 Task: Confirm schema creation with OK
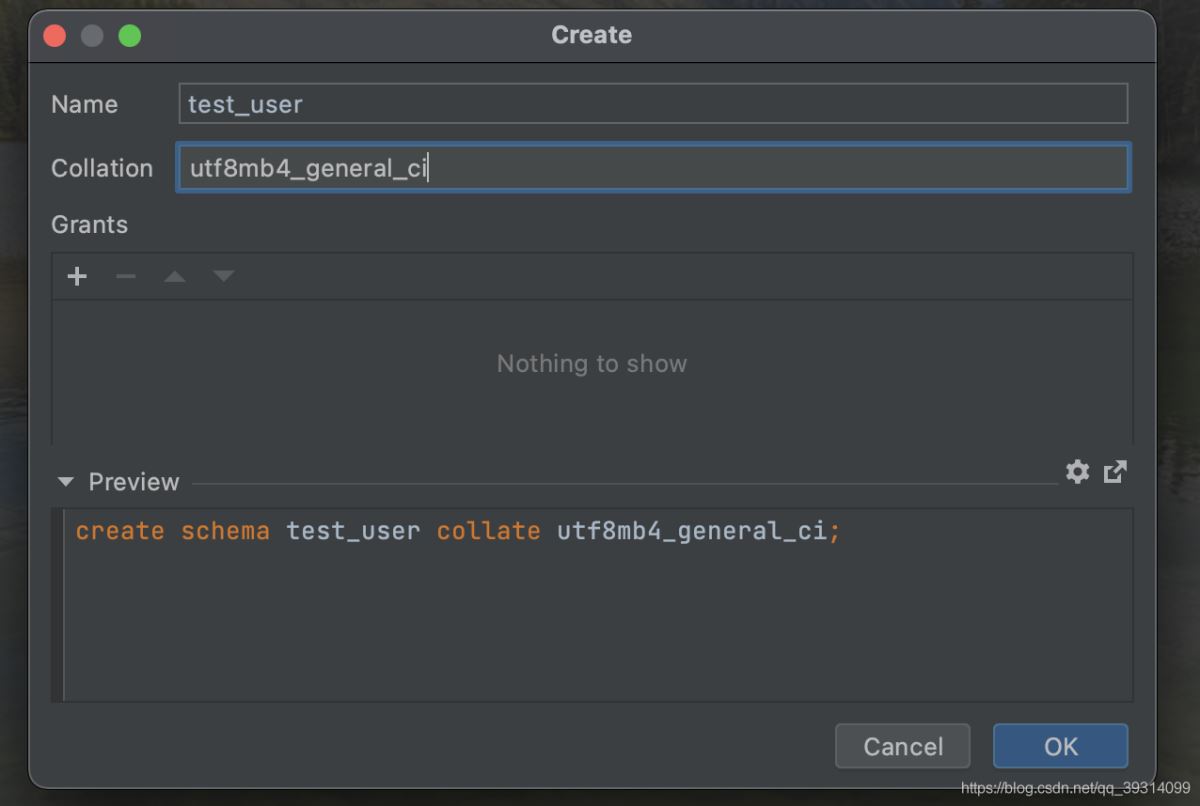1060,746
